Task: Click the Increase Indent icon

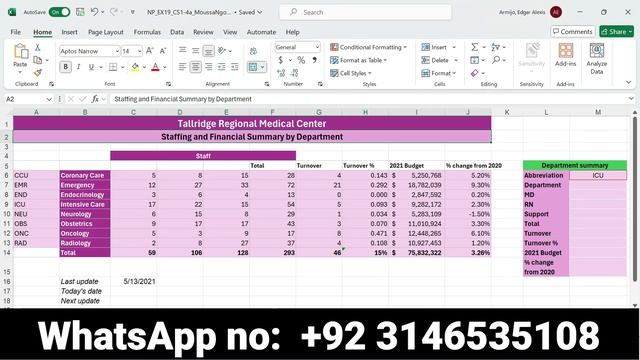Action: pos(235,67)
